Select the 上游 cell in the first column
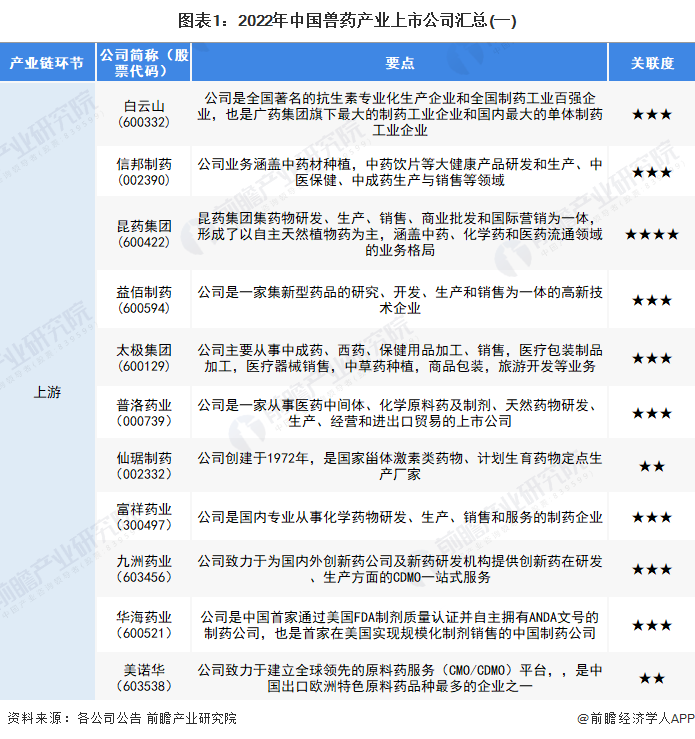 click(47, 392)
